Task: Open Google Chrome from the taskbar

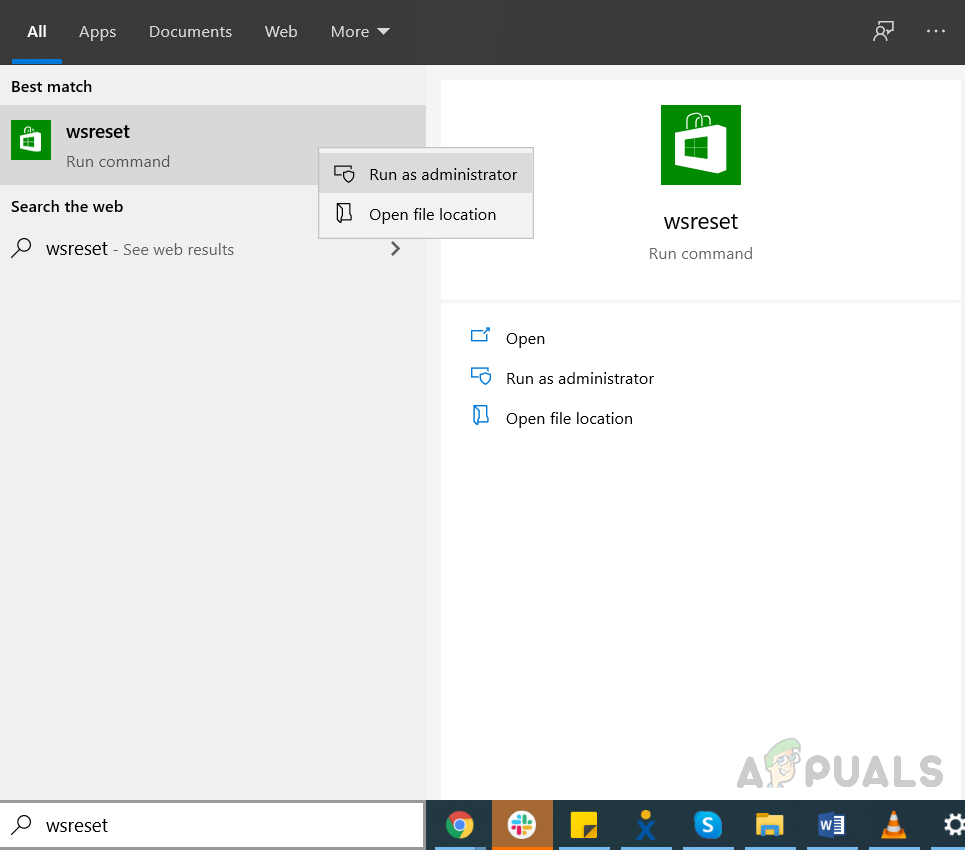Action: (x=460, y=825)
